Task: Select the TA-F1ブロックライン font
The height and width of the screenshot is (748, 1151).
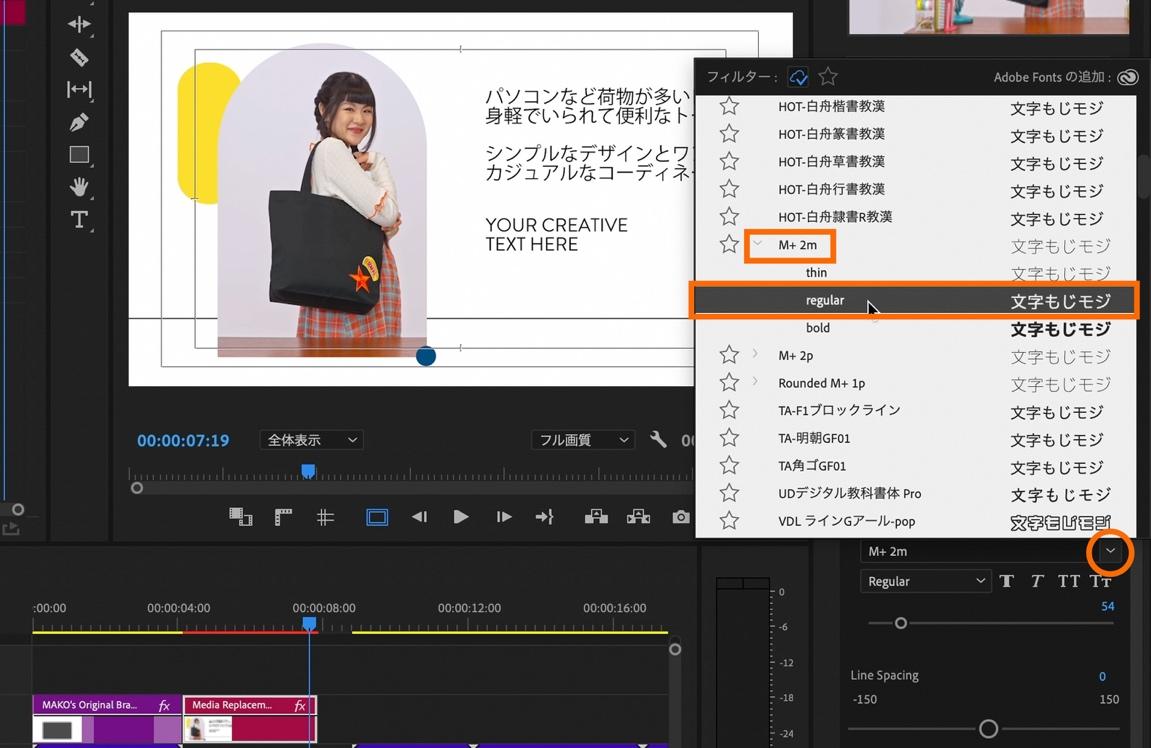Action: click(x=915, y=410)
